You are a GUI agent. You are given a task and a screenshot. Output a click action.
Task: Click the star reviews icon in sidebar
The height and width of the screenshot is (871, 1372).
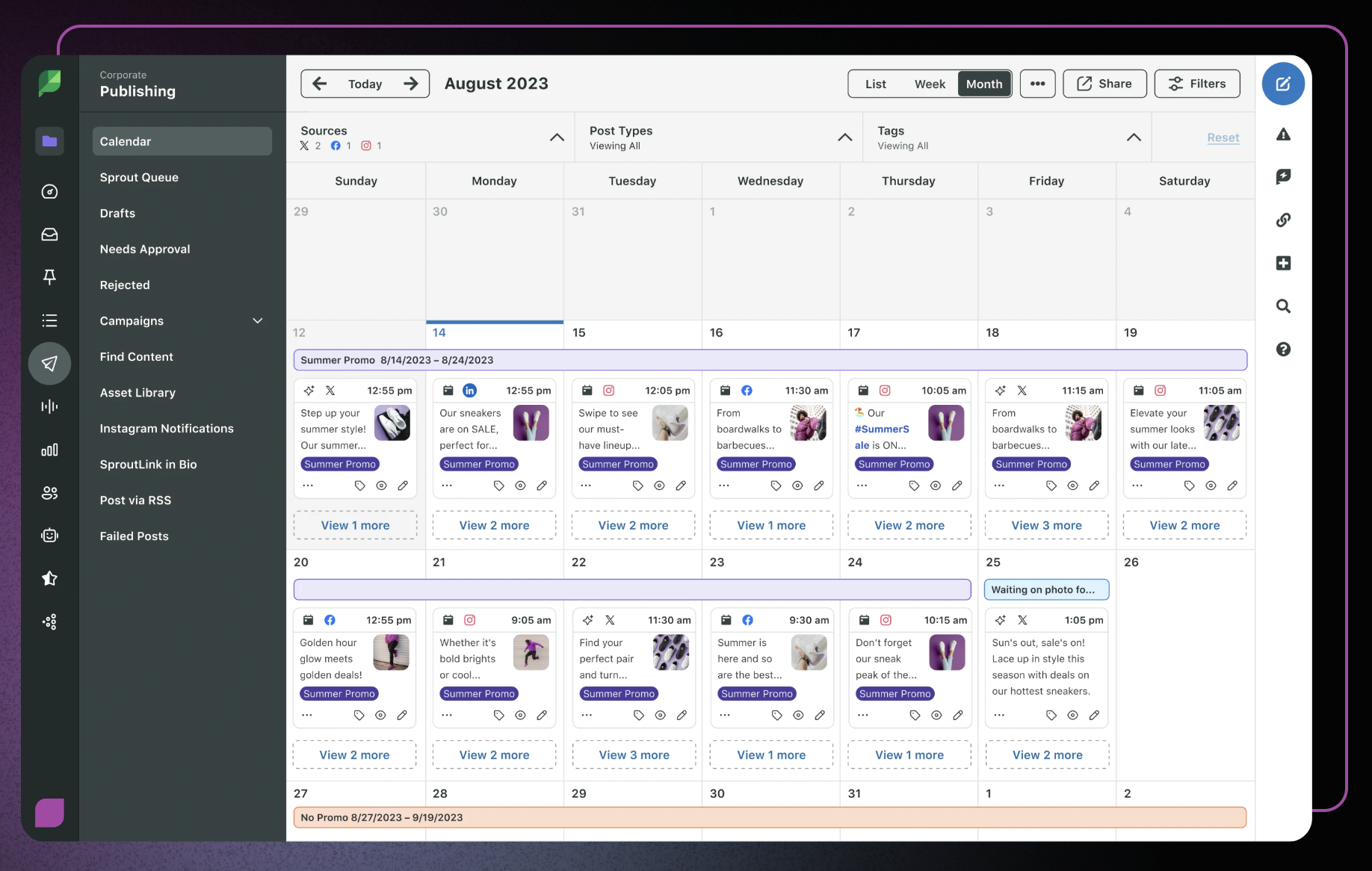[49, 578]
